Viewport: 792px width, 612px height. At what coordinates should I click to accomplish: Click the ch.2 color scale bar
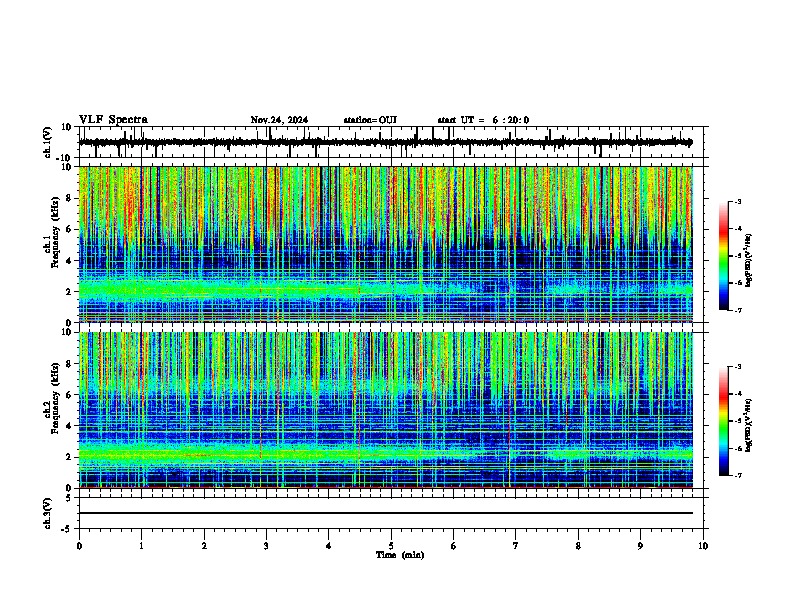[x=724, y=421]
